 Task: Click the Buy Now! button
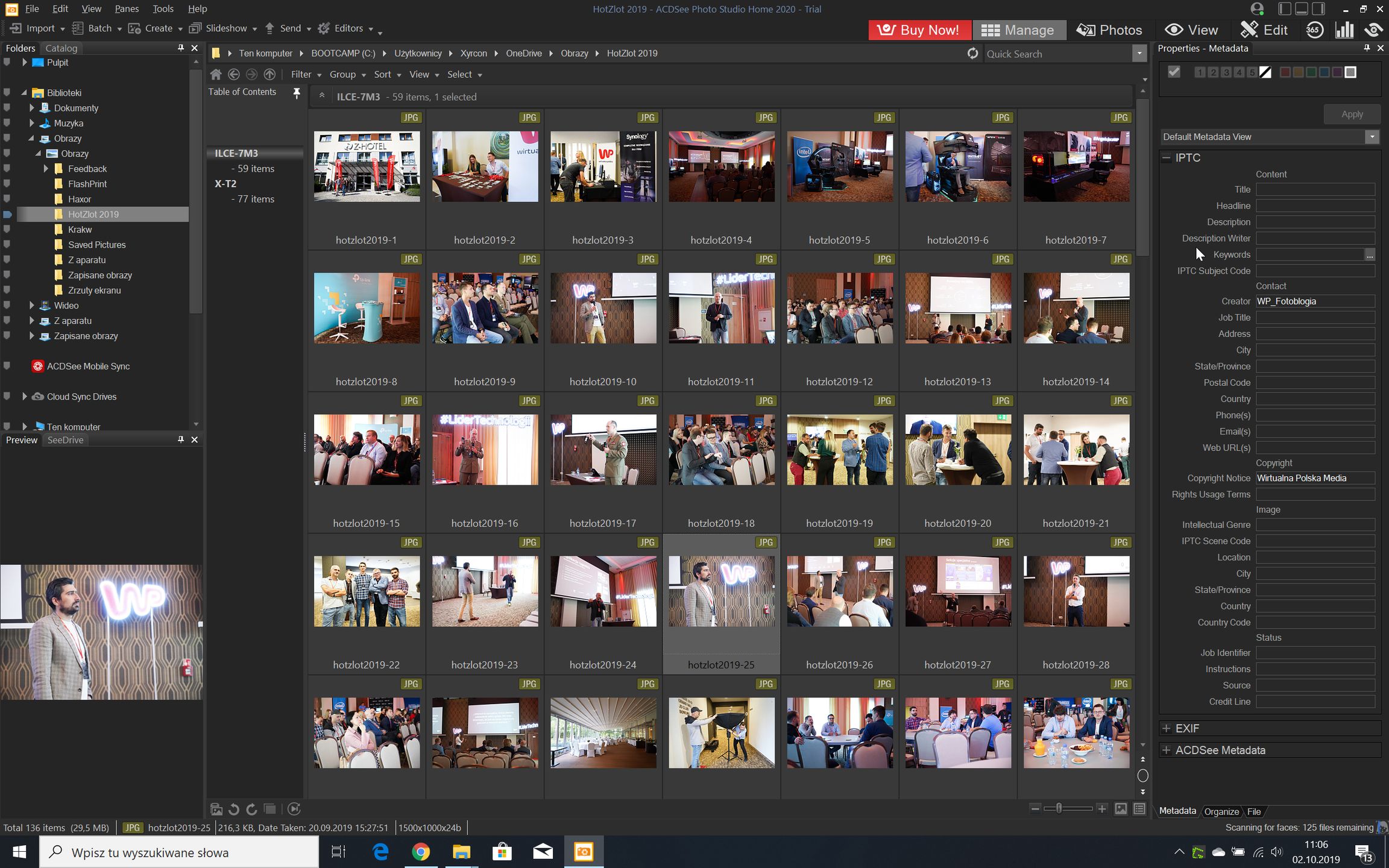tap(919, 30)
